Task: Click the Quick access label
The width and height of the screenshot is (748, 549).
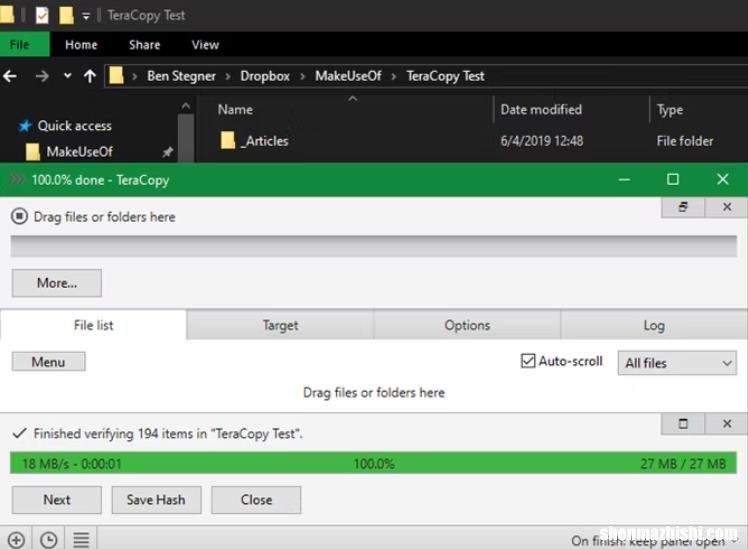Action: click(74, 126)
